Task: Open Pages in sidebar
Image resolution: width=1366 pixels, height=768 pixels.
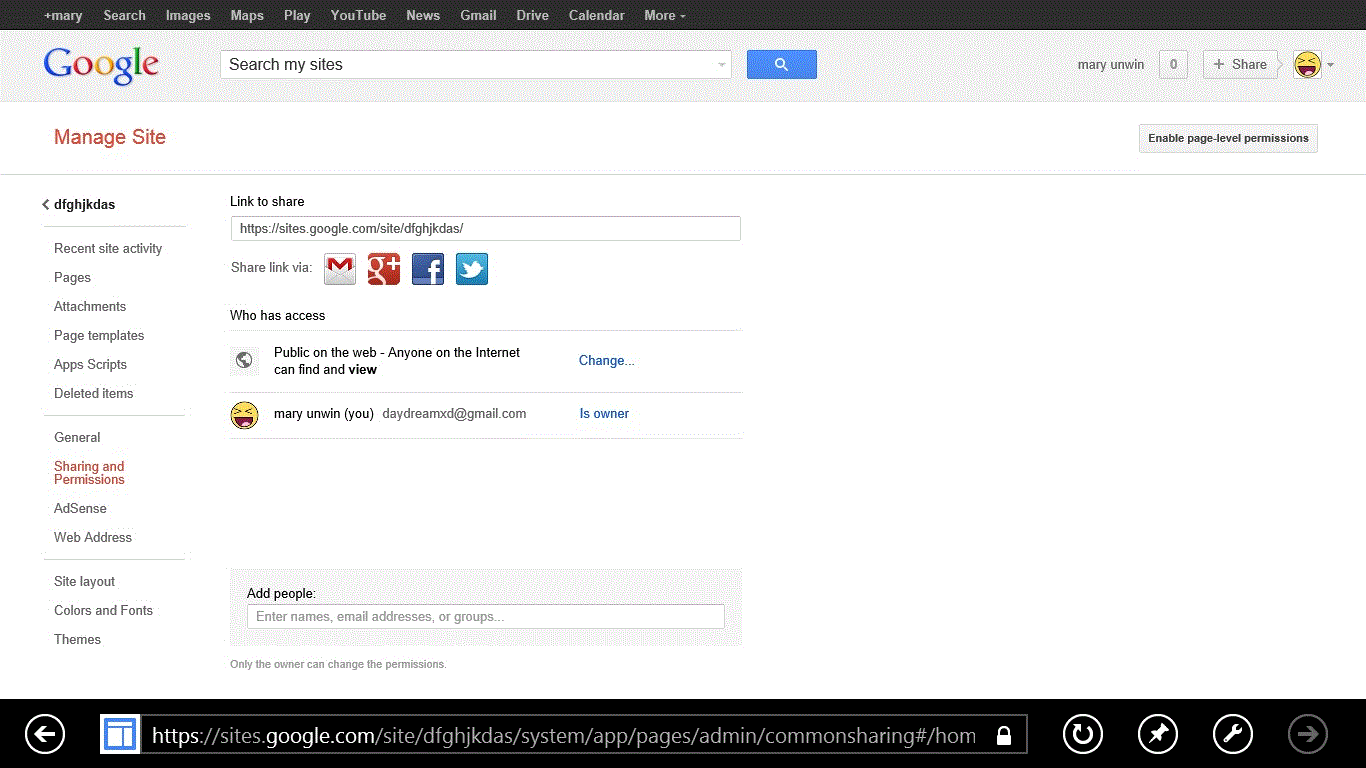Action: coord(72,277)
